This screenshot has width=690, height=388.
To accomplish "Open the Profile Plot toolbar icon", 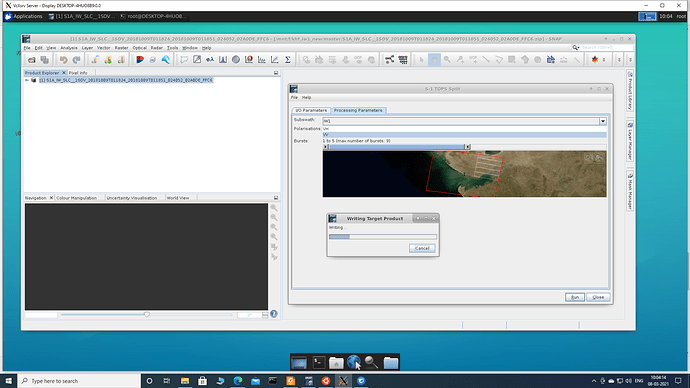I will (x=262, y=60).
